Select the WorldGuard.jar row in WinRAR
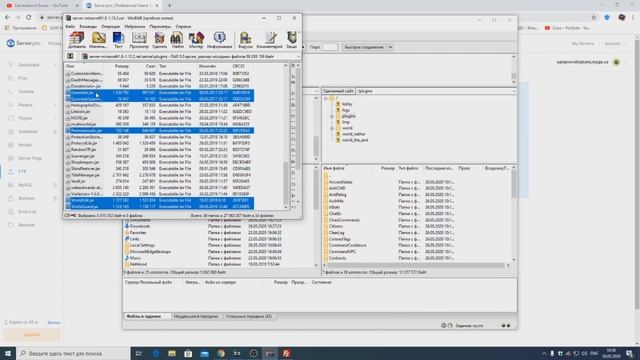The height and width of the screenshot is (360, 640). coord(159,207)
